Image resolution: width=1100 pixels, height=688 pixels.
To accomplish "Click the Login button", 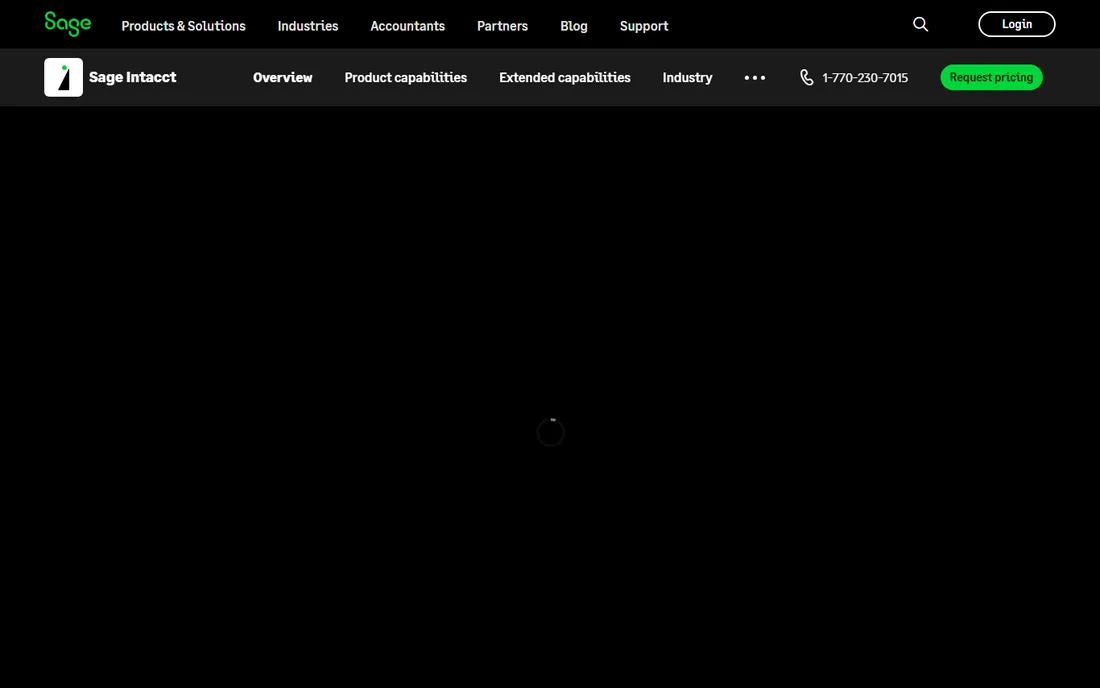I will coord(1017,24).
